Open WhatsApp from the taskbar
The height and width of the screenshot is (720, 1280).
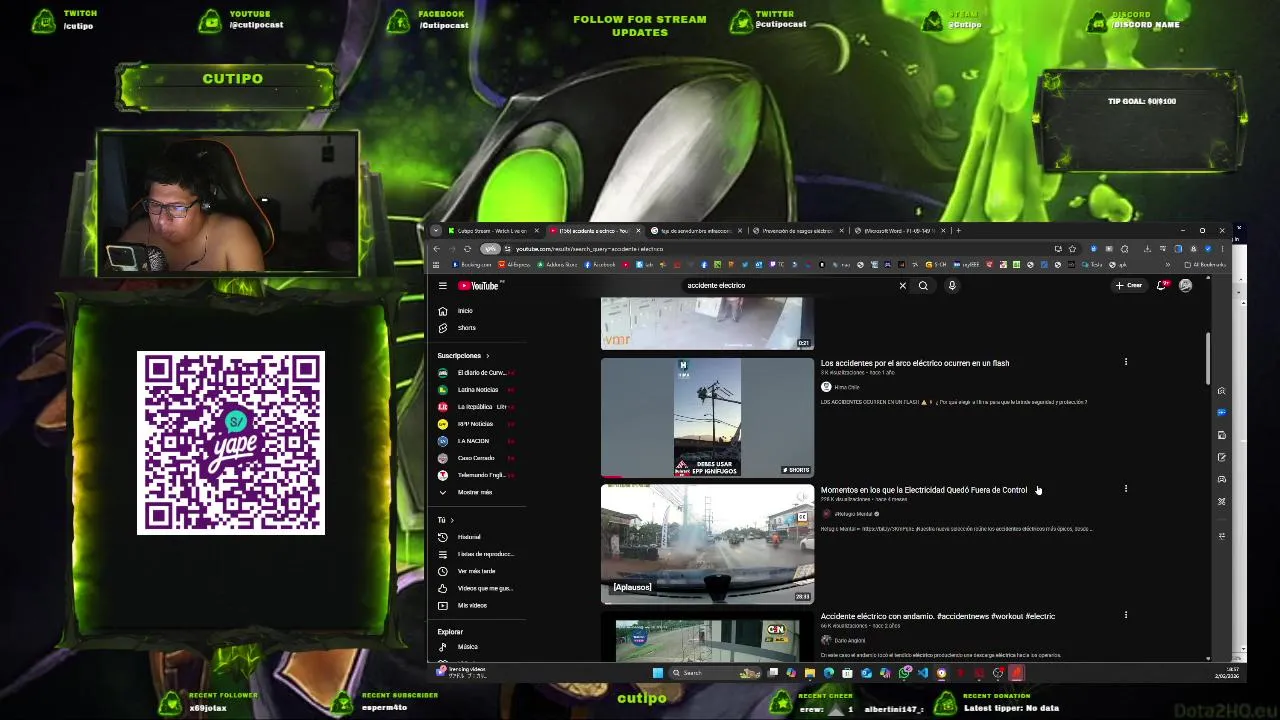click(x=904, y=673)
